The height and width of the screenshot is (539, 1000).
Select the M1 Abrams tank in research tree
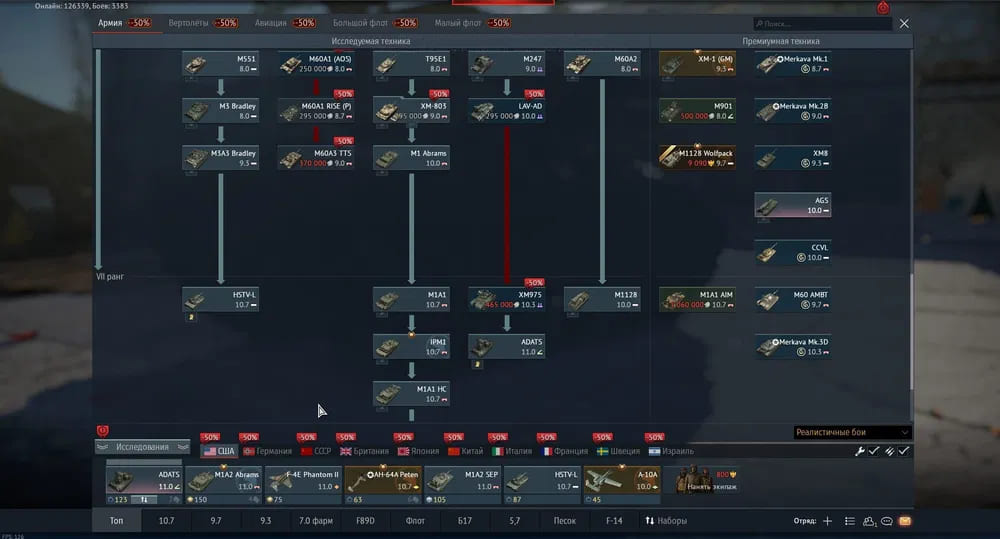click(x=411, y=158)
